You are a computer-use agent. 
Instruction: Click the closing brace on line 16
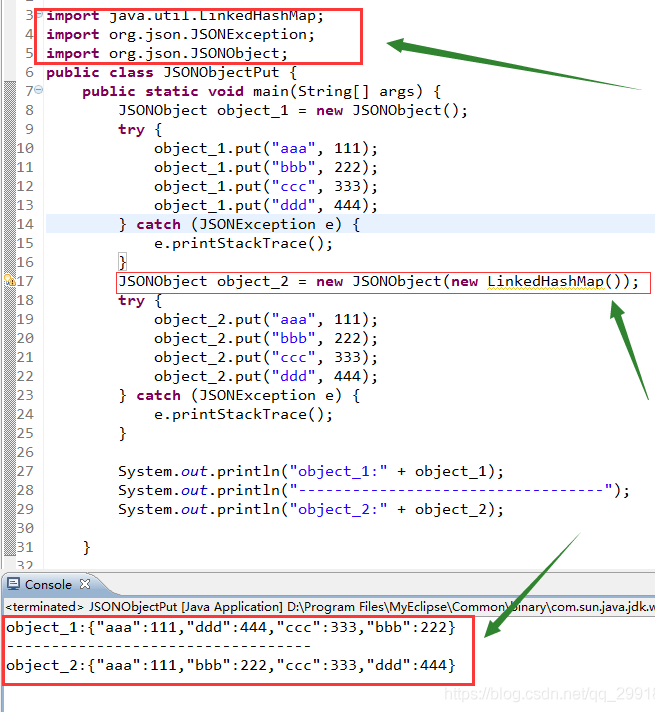point(122,262)
